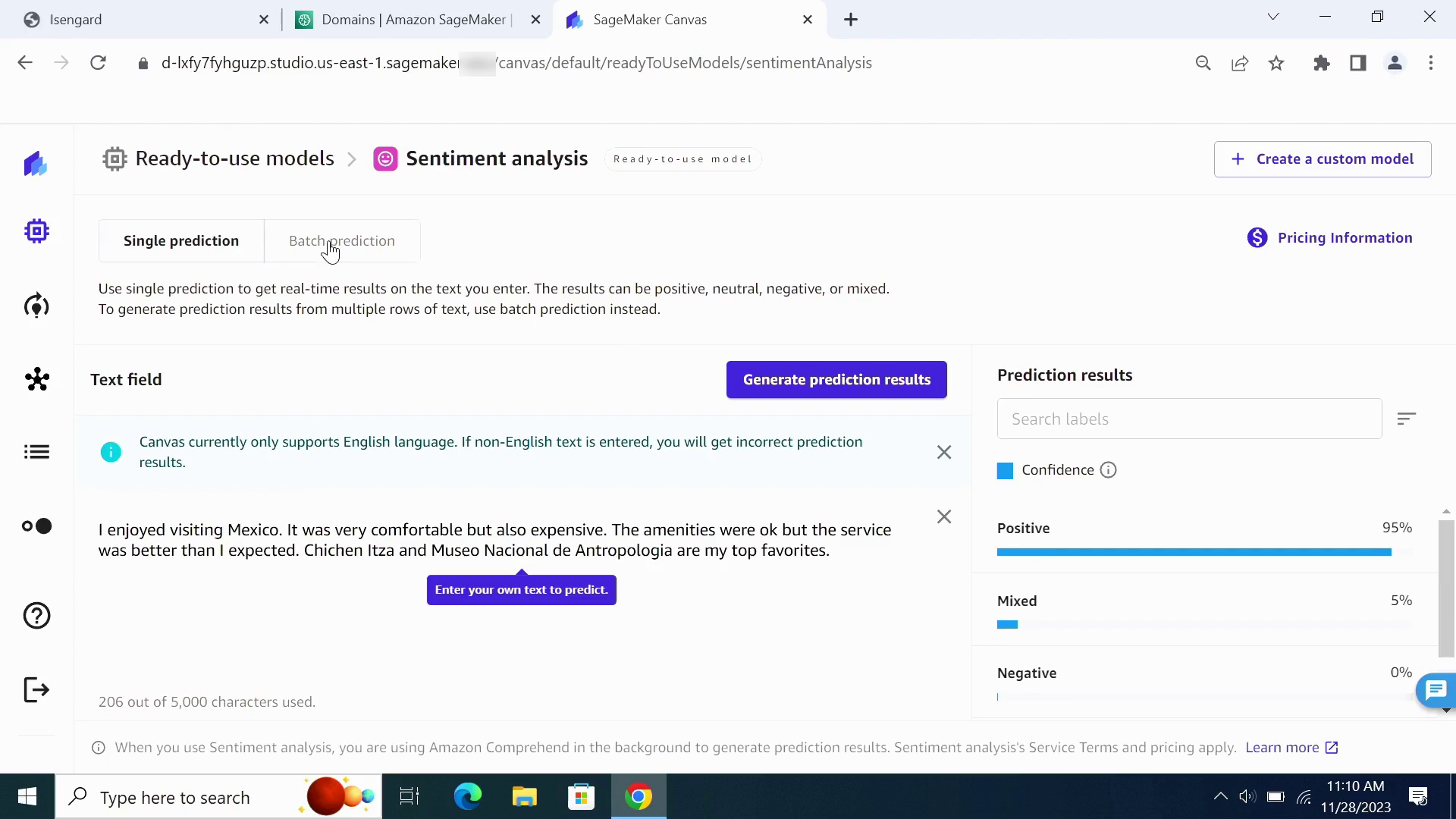This screenshot has width=1456, height=819.
Task: Open the chat support bubble icon
Action: pyautogui.click(x=1436, y=690)
